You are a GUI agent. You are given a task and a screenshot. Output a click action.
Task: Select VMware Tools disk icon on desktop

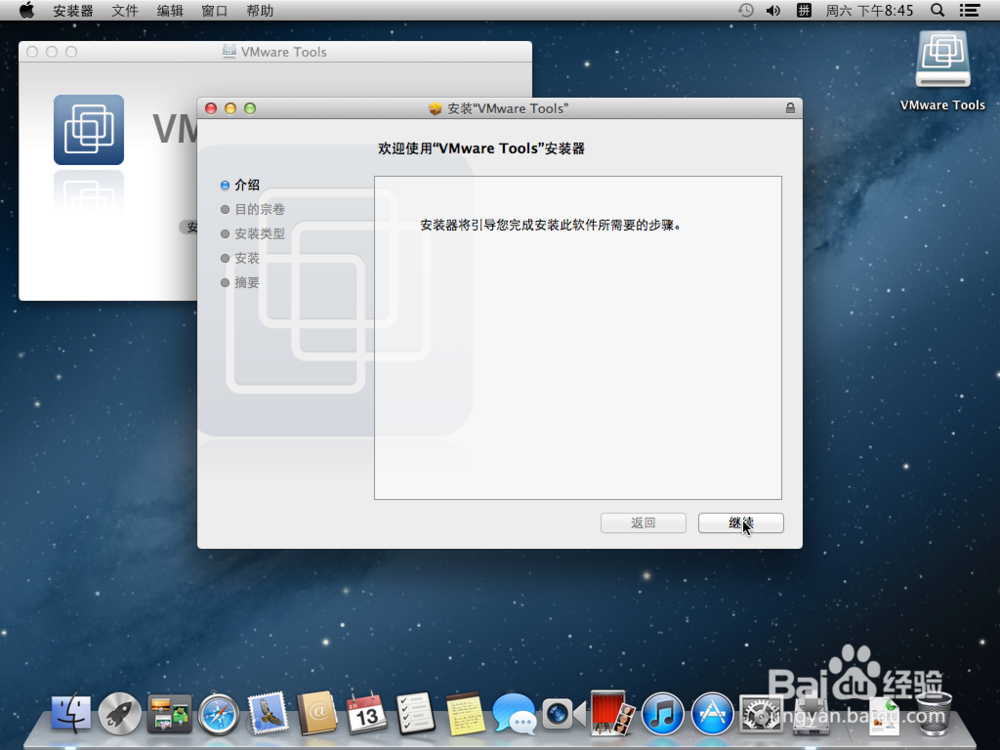pos(943,59)
